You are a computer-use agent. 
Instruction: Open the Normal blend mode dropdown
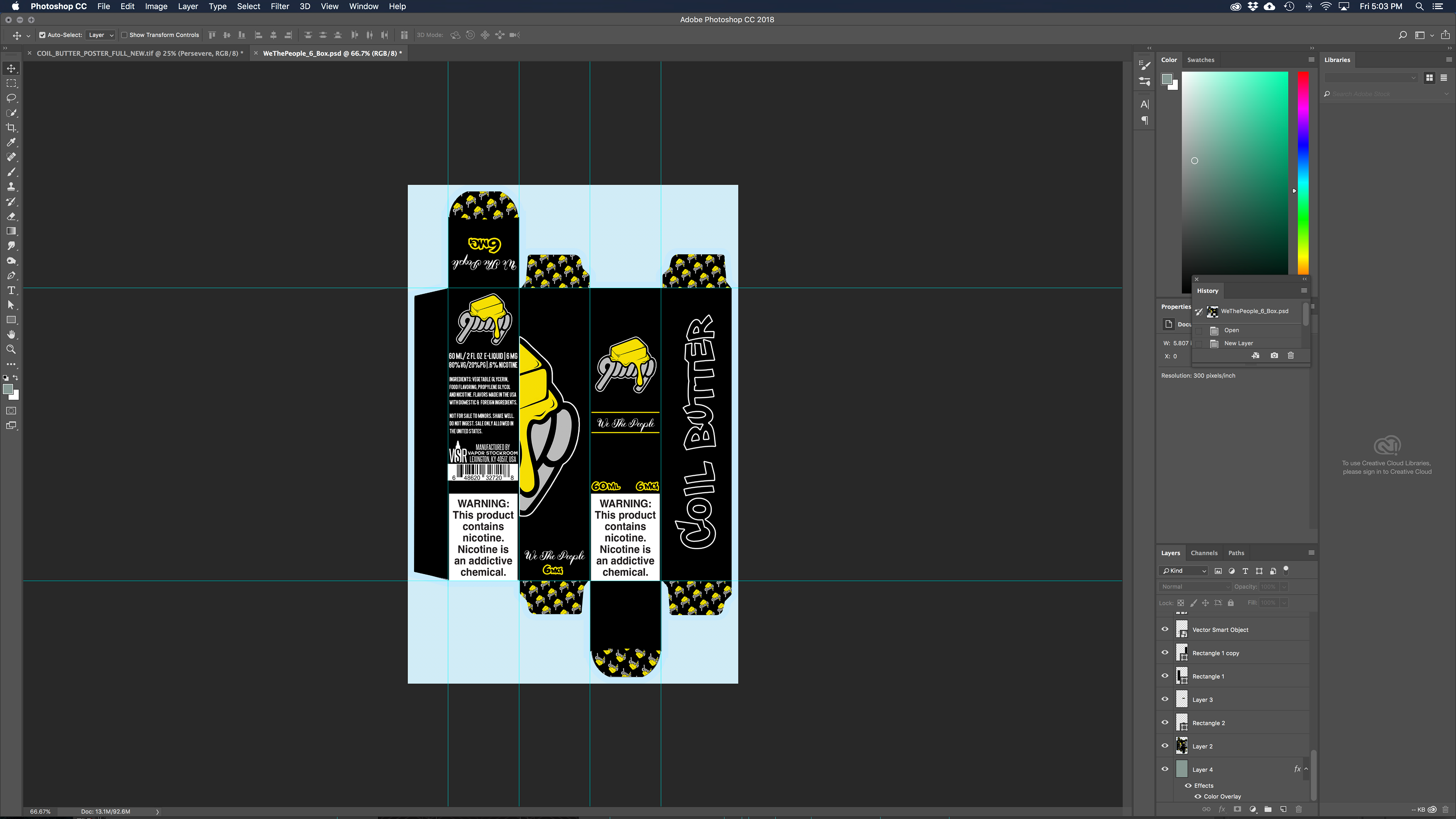point(1195,587)
